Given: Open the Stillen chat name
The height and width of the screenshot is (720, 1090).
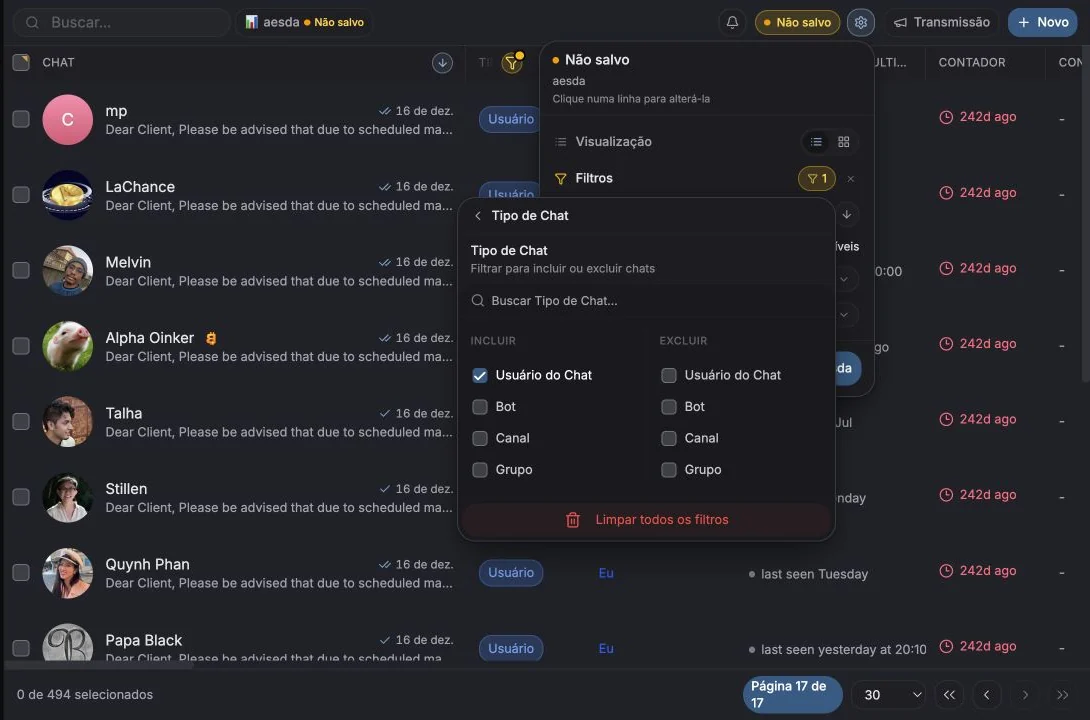Looking at the screenshot, I should [126, 489].
